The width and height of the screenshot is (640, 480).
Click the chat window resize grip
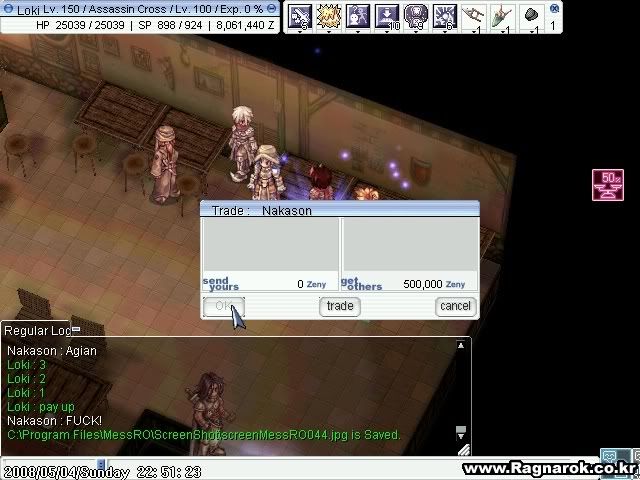[464, 449]
